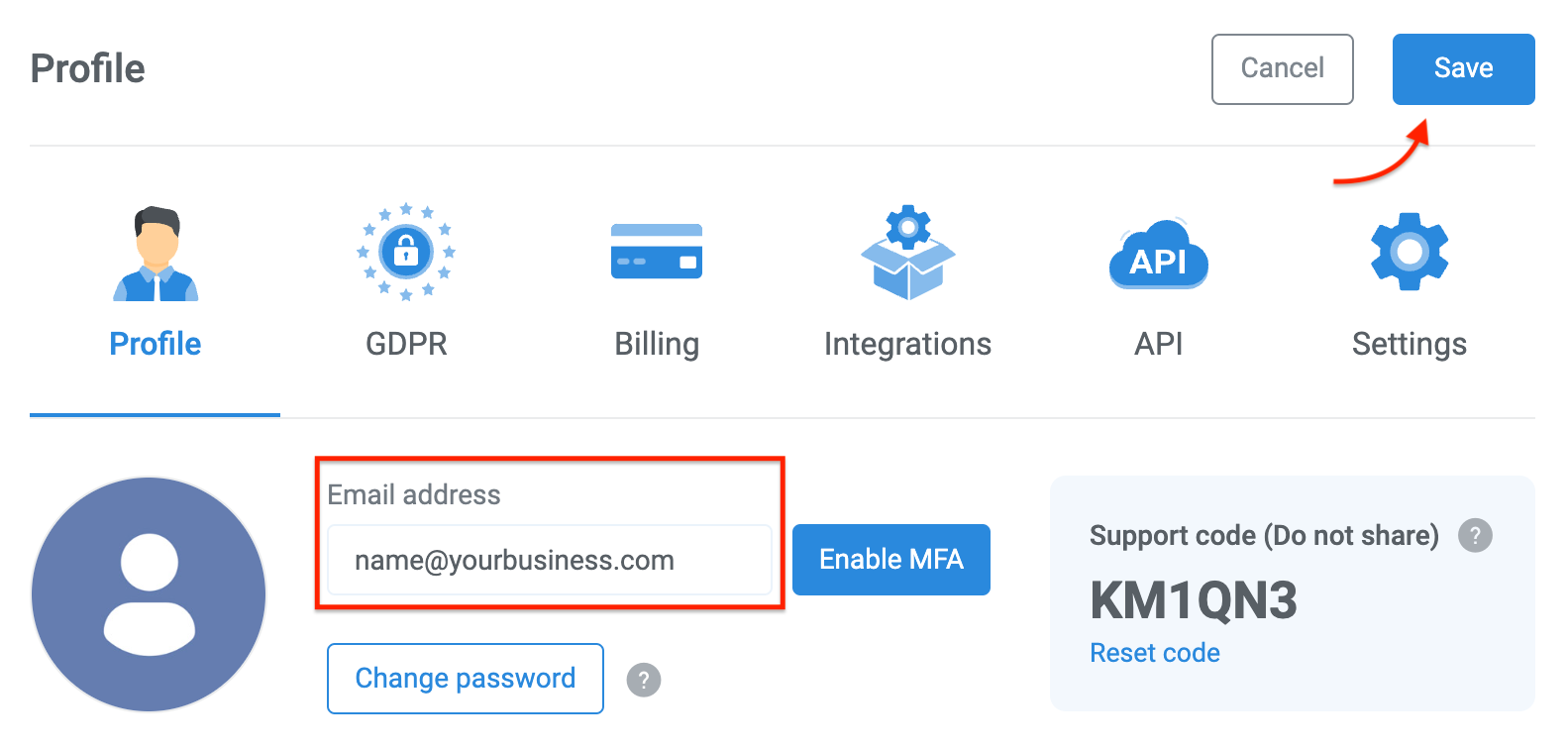Enable MFA for the account
This screenshot has width=1568, height=750.
tap(889, 559)
